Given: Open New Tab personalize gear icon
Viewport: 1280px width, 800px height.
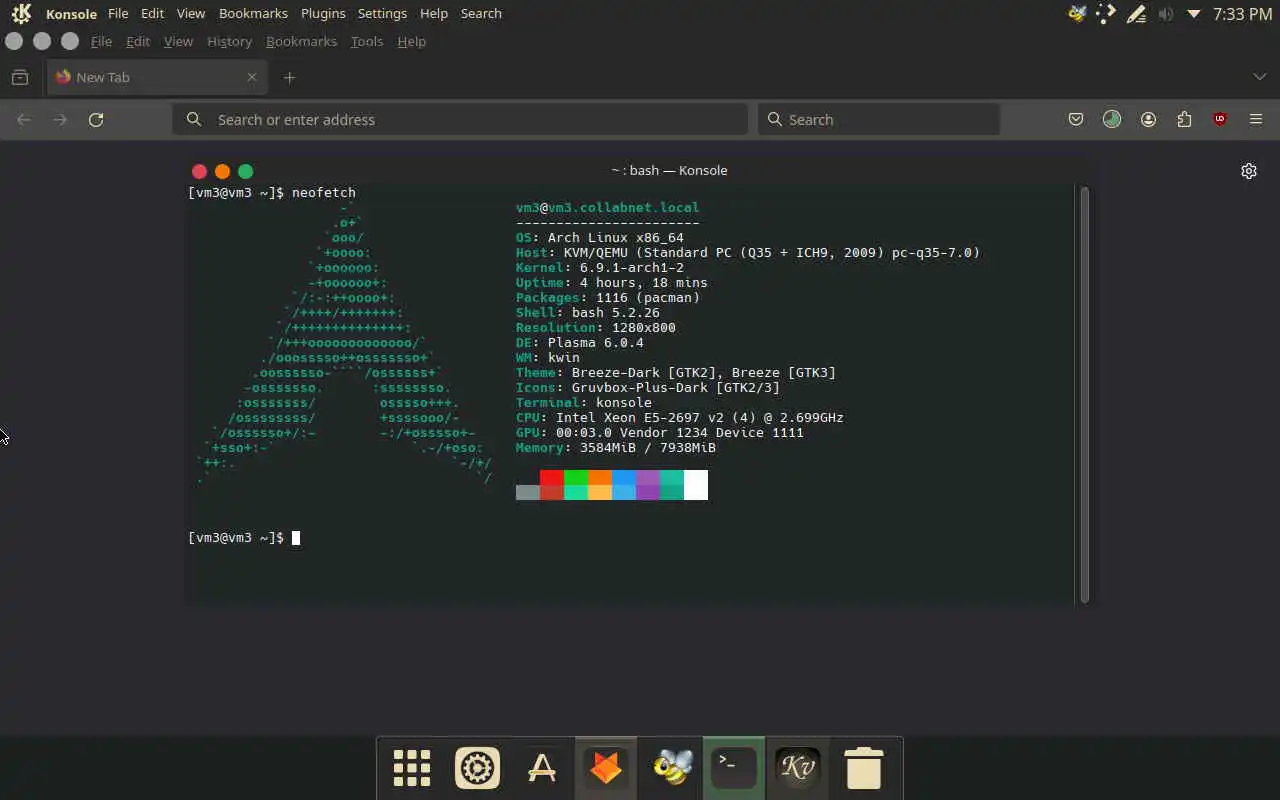Looking at the screenshot, I should click(1249, 171).
